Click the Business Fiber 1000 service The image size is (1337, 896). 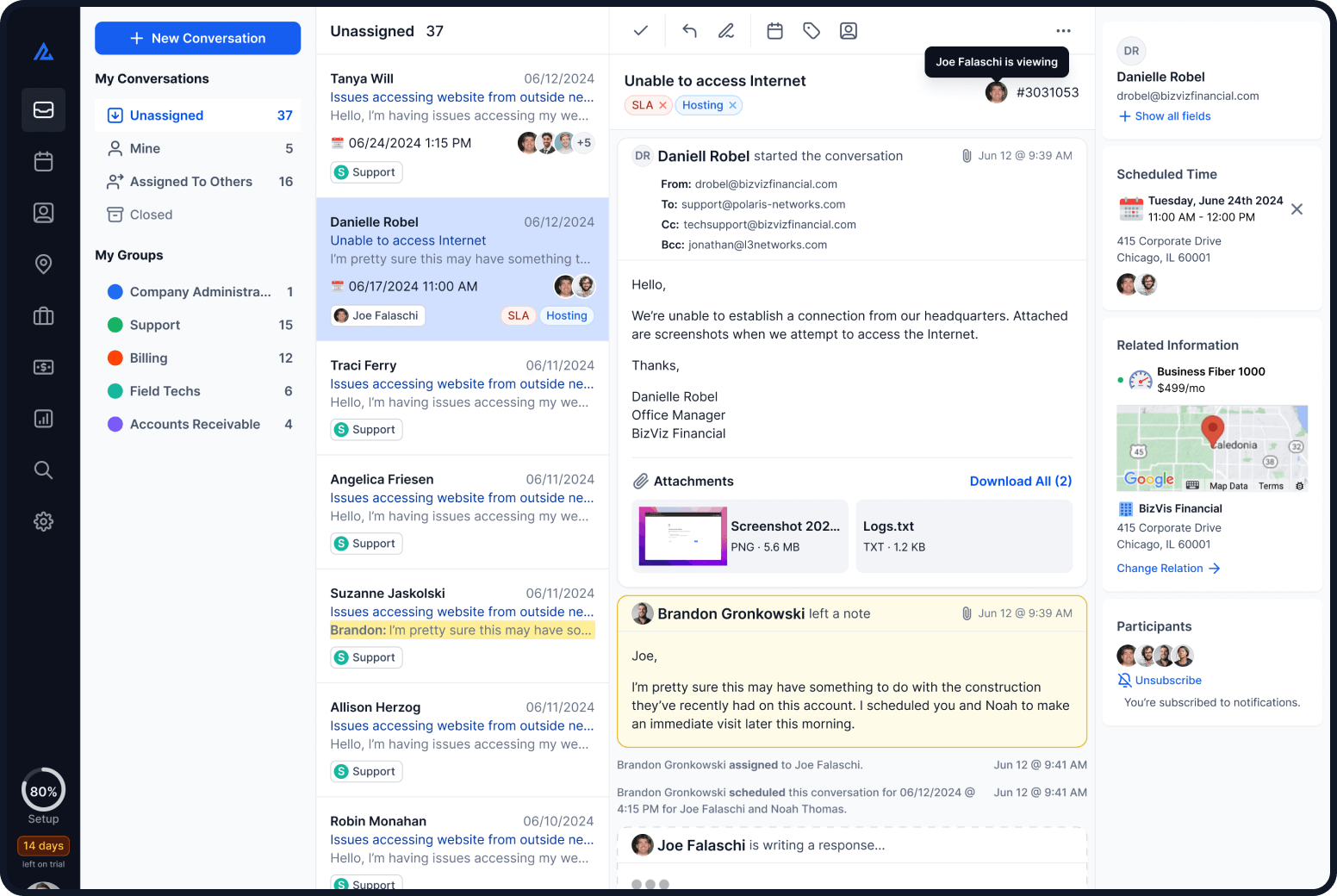[1211, 371]
